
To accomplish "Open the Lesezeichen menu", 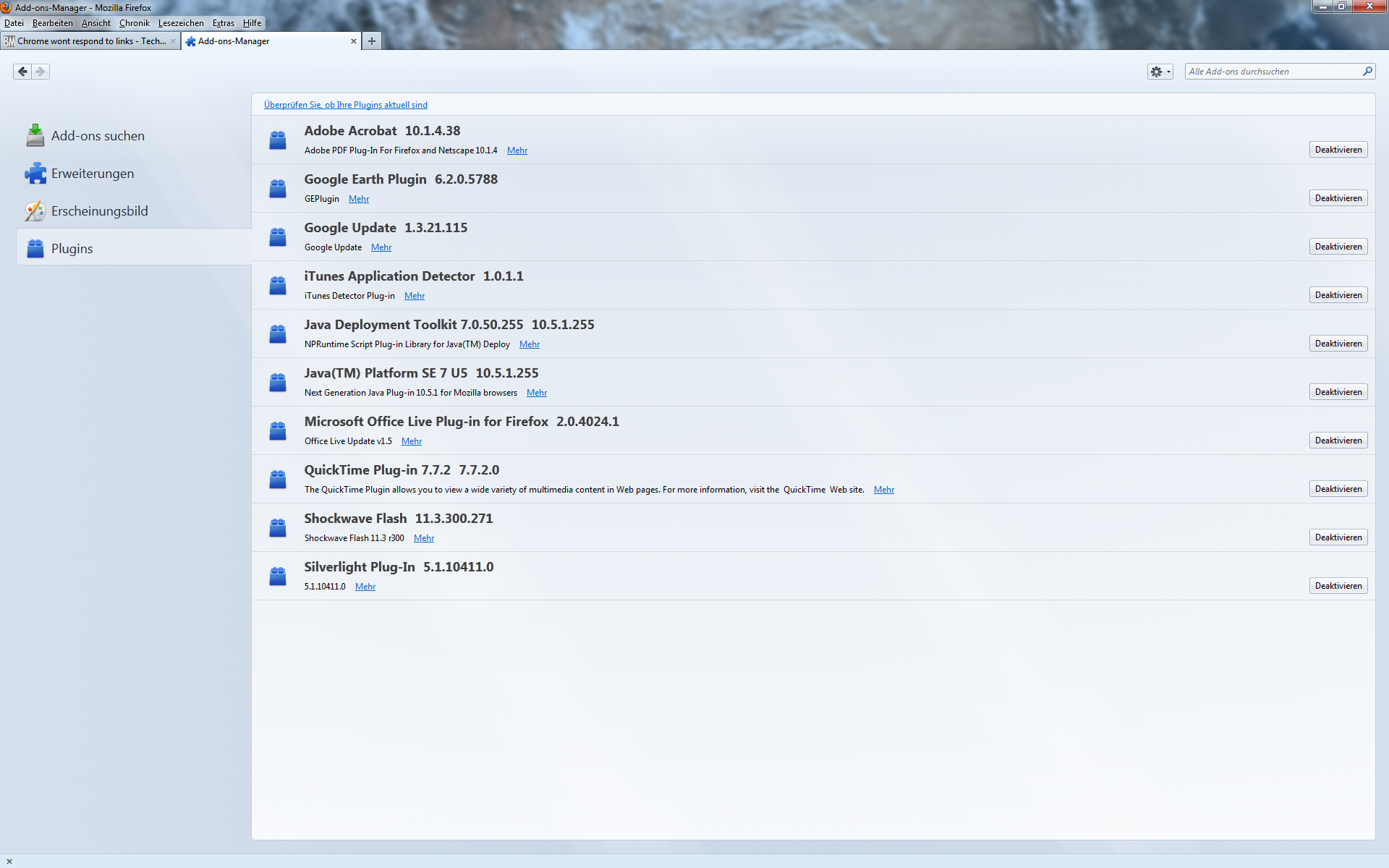I will pos(181,23).
